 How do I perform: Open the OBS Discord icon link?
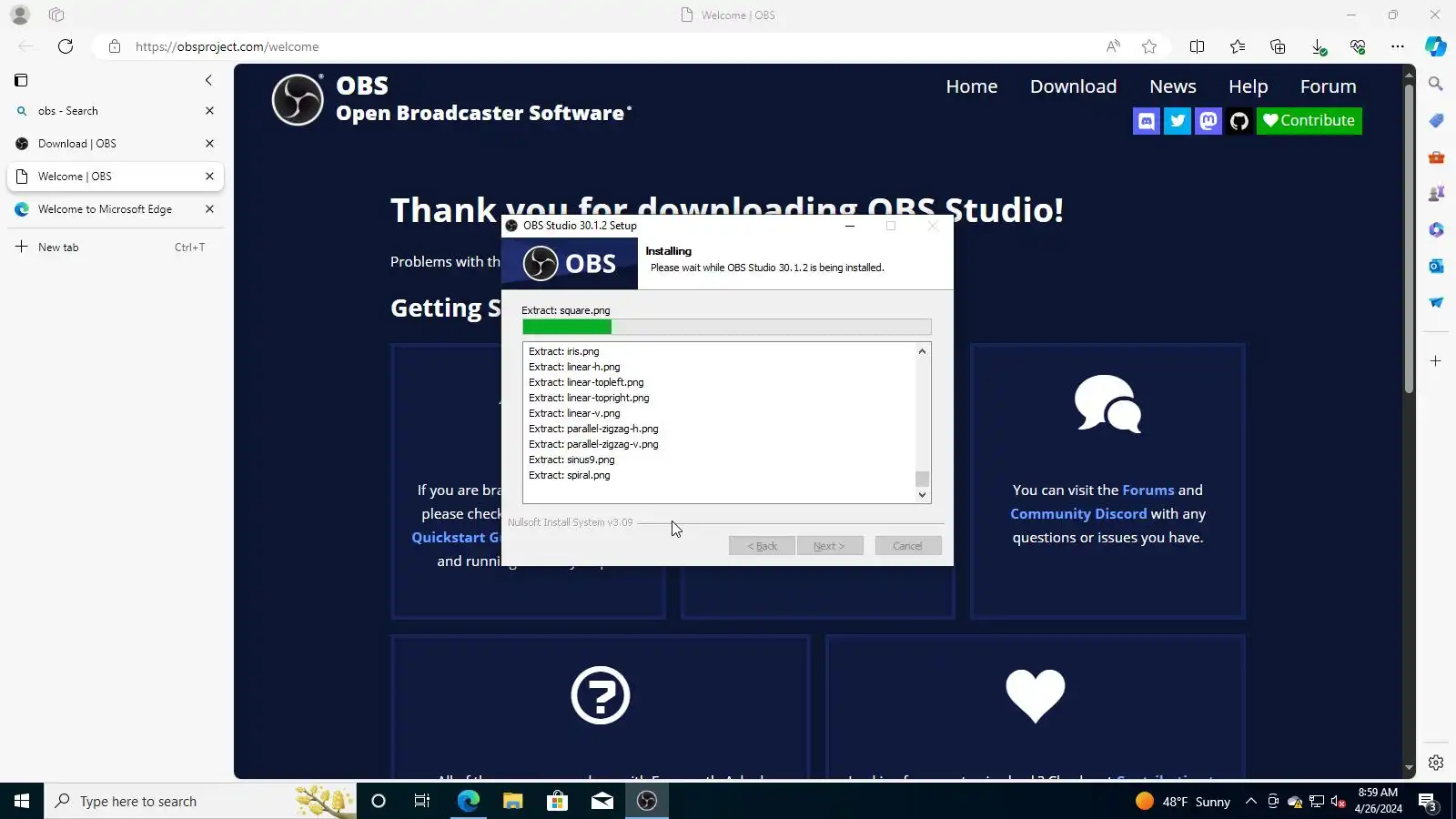[x=1147, y=121]
